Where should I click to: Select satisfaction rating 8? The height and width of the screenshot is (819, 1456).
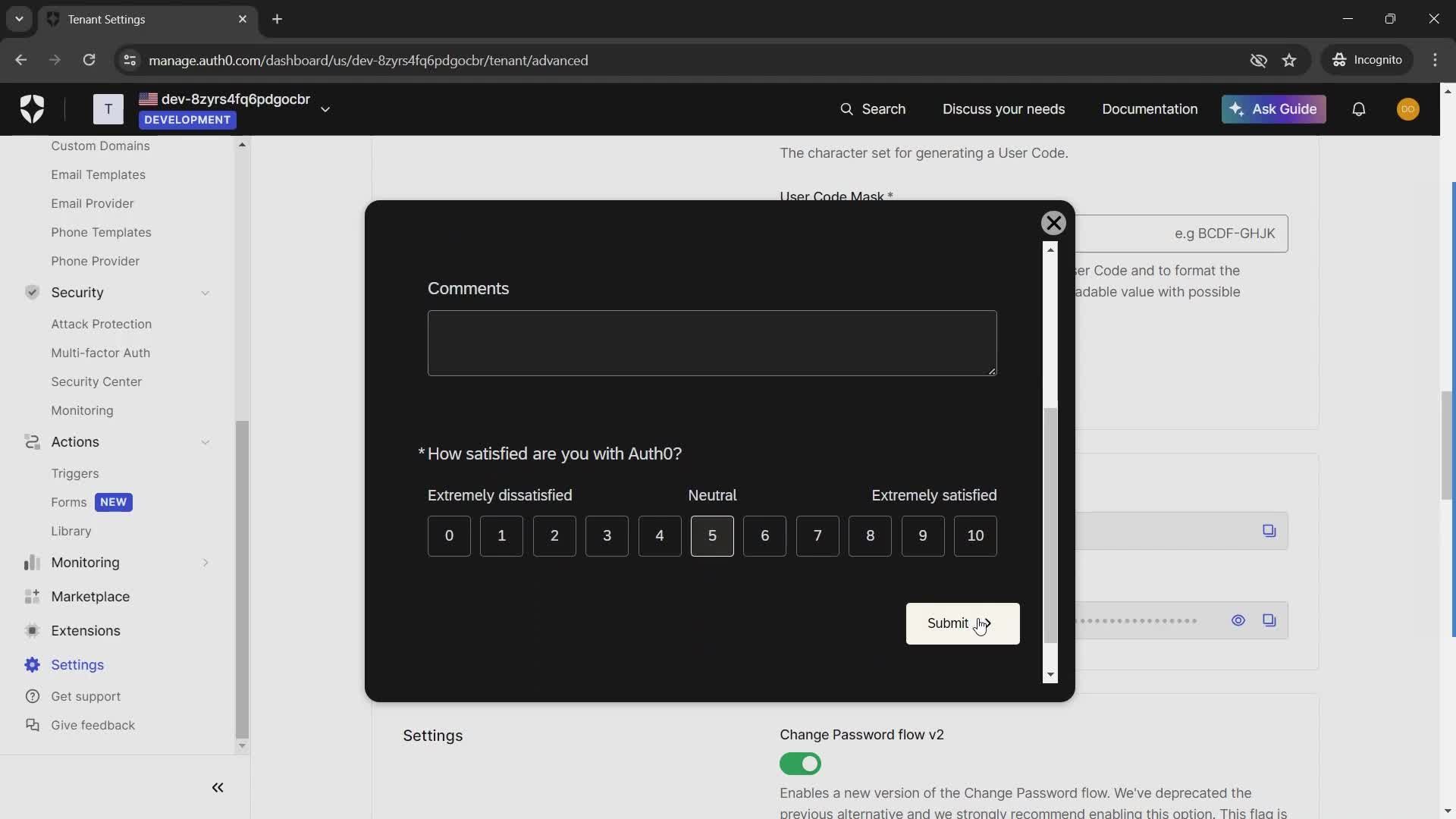pyautogui.click(x=870, y=536)
